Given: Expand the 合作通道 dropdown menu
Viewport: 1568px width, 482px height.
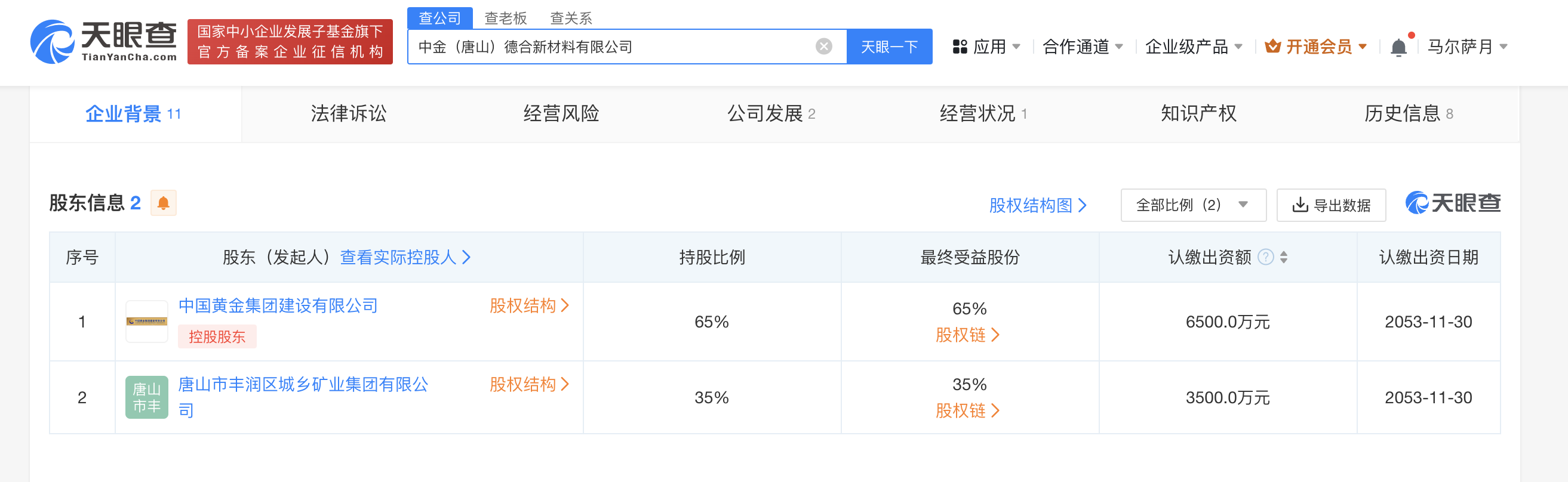Looking at the screenshot, I should pyautogui.click(x=1083, y=47).
